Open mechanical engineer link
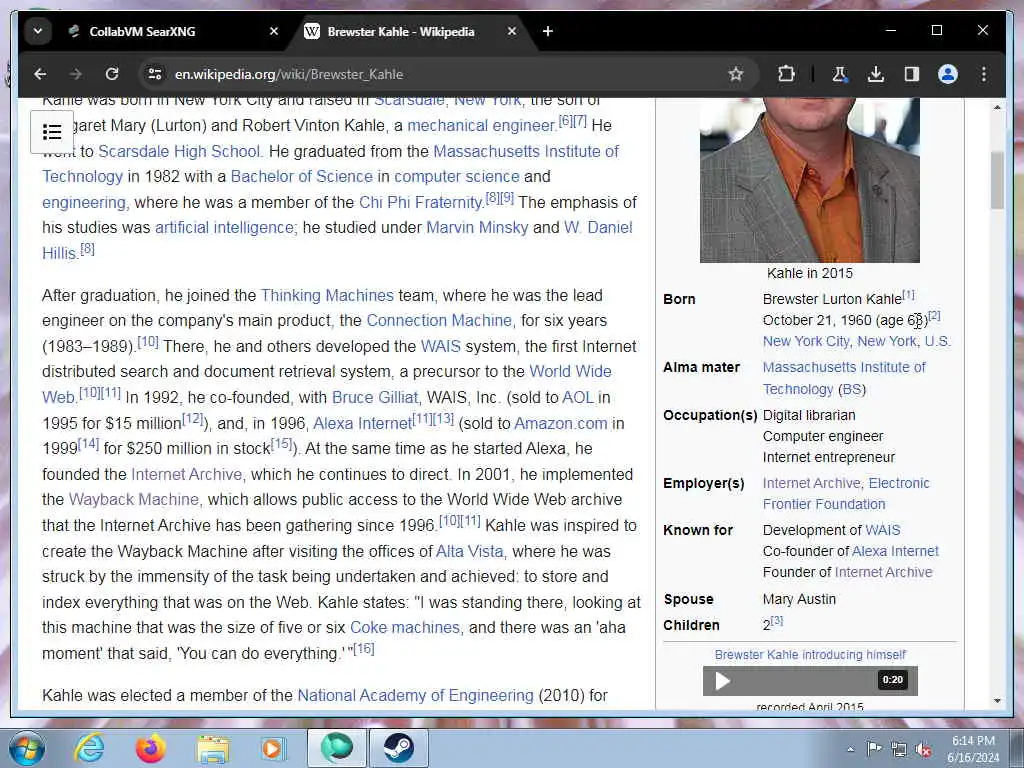The height and width of the screenshot is (768, 1024). (481, 125)
